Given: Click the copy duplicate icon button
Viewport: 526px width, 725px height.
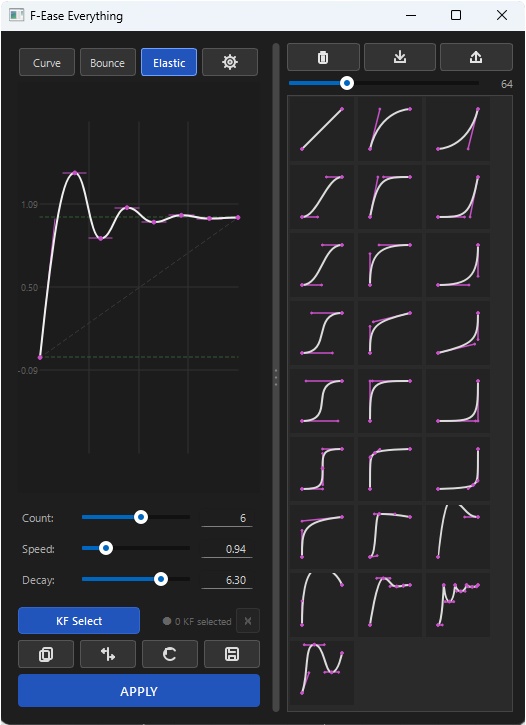Looking at the screenshot, I should [x=46, y=654].
